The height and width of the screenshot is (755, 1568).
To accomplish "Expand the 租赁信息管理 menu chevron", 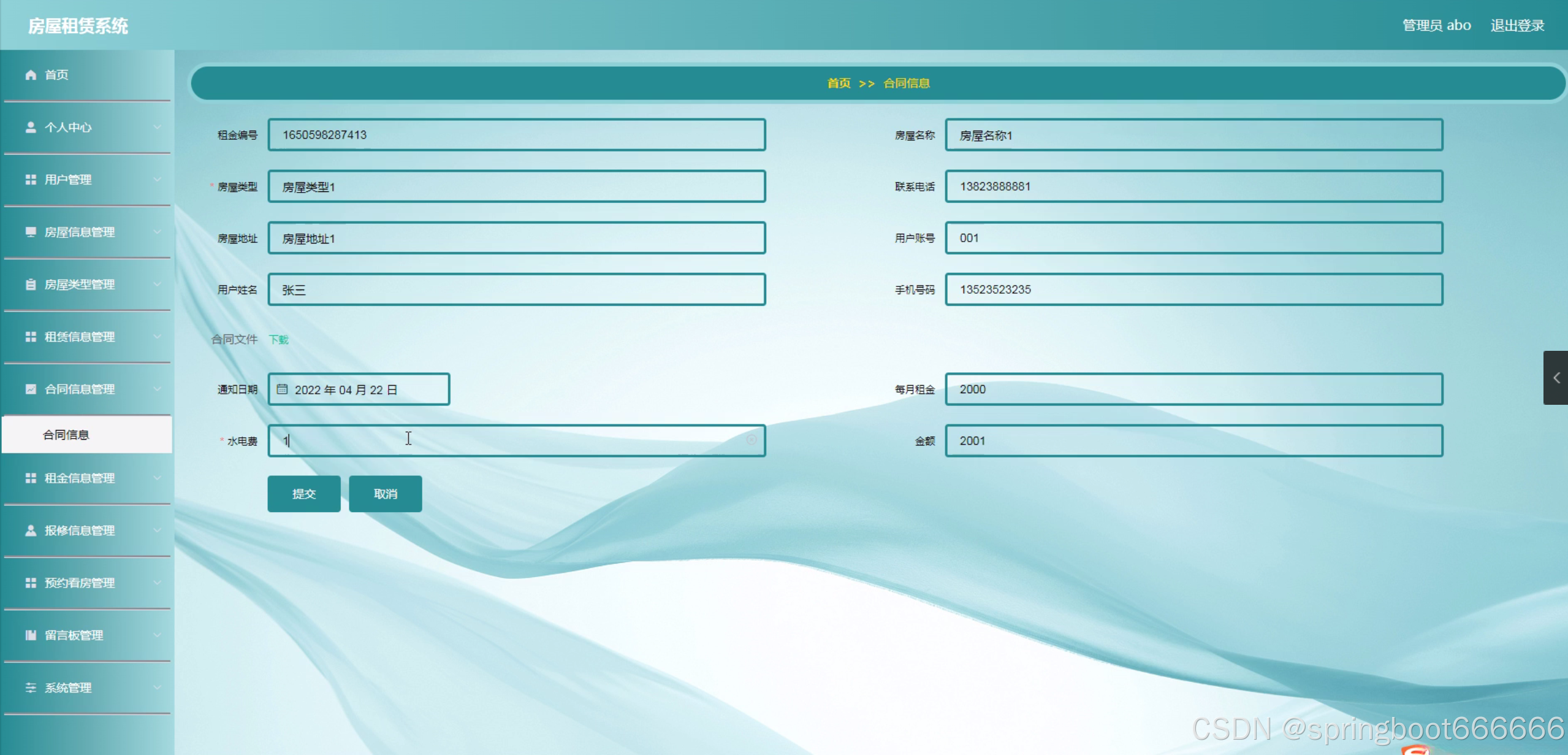I will pos(158,337).
